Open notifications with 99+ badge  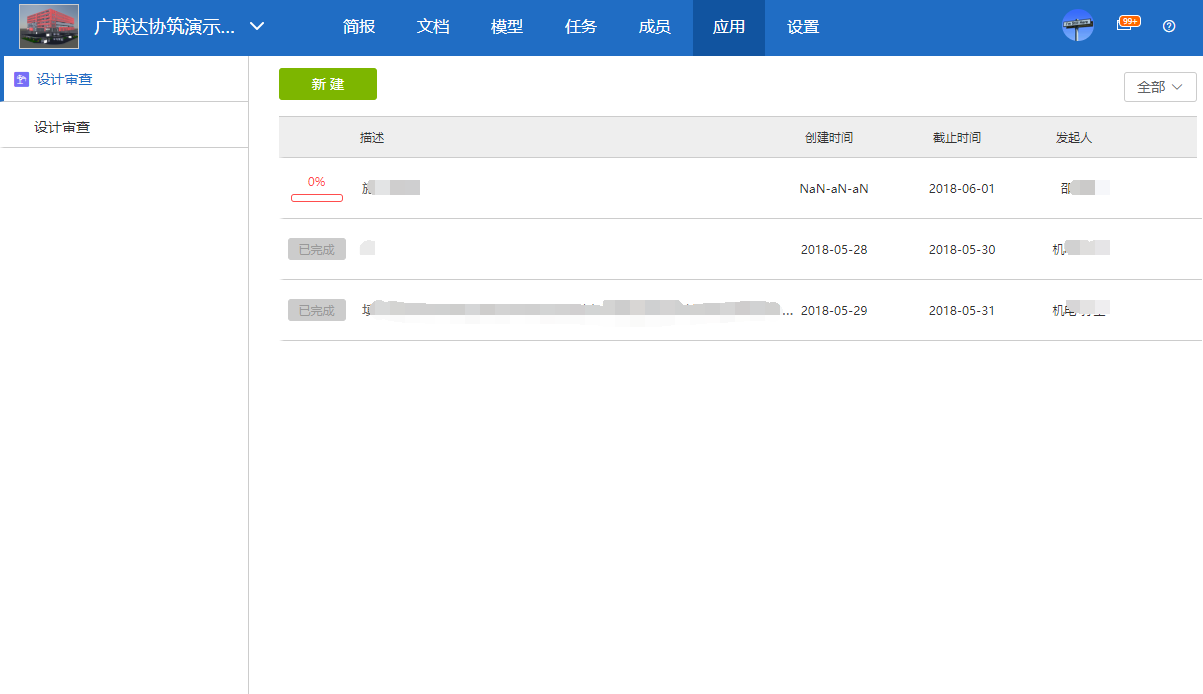click(x=1126, y=25)
